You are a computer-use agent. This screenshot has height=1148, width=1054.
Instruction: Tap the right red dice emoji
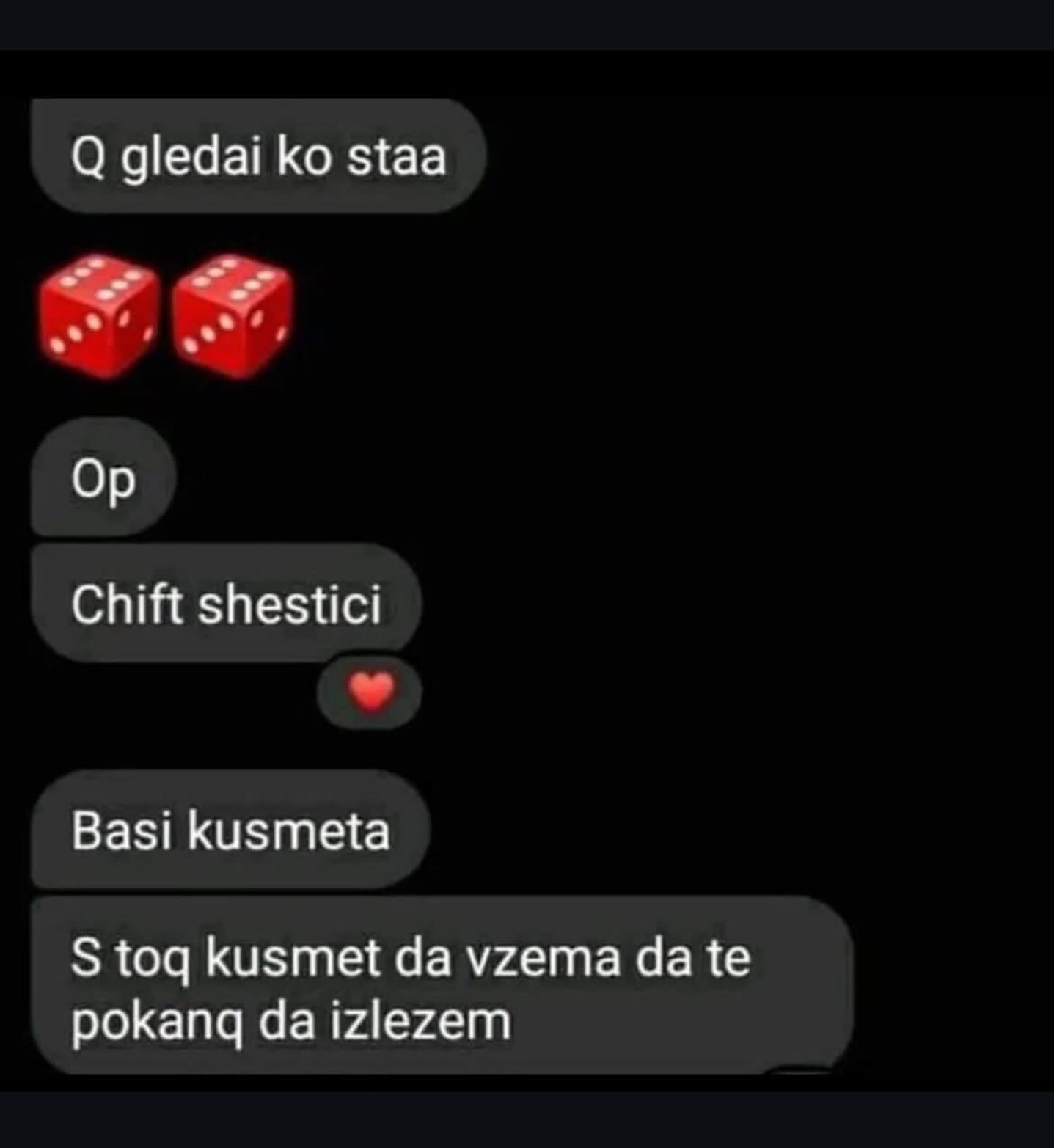(232, 315)
